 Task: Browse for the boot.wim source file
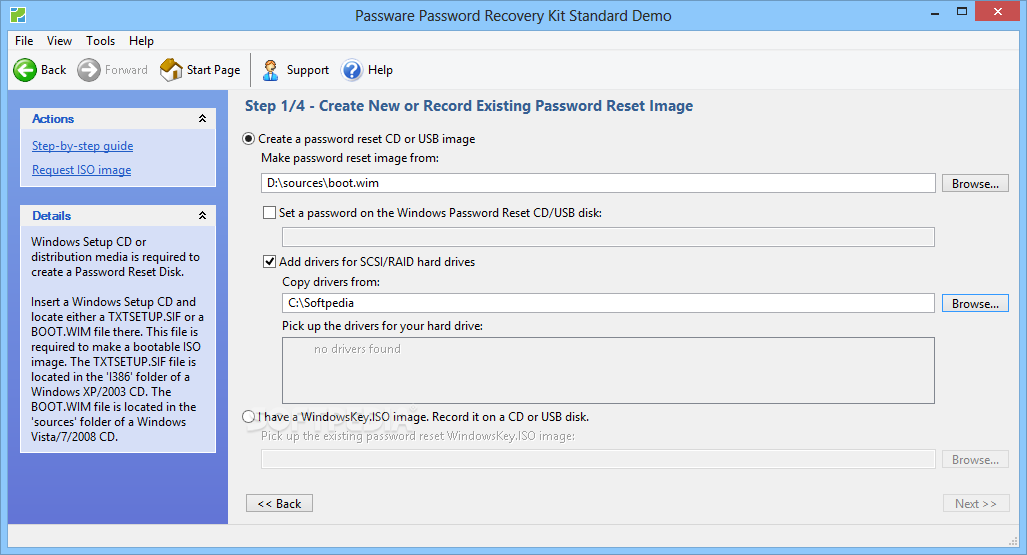tap(975, 183)
